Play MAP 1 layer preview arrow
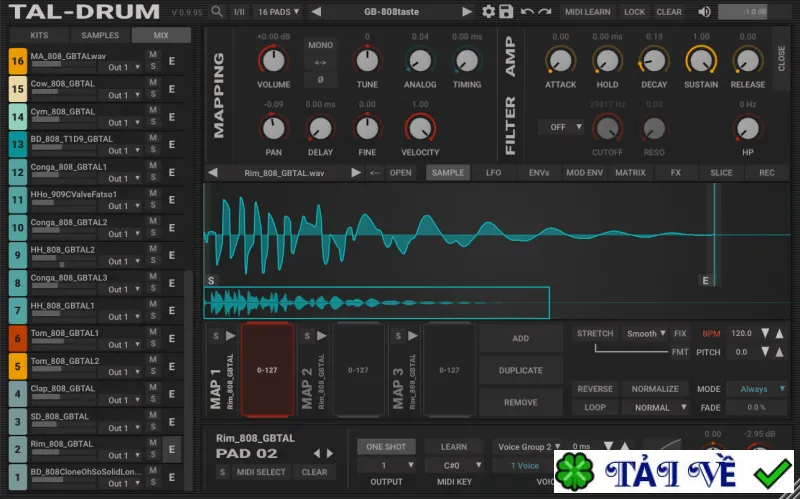The width and height of the screenshot is (800, 499). pos(231,336)
